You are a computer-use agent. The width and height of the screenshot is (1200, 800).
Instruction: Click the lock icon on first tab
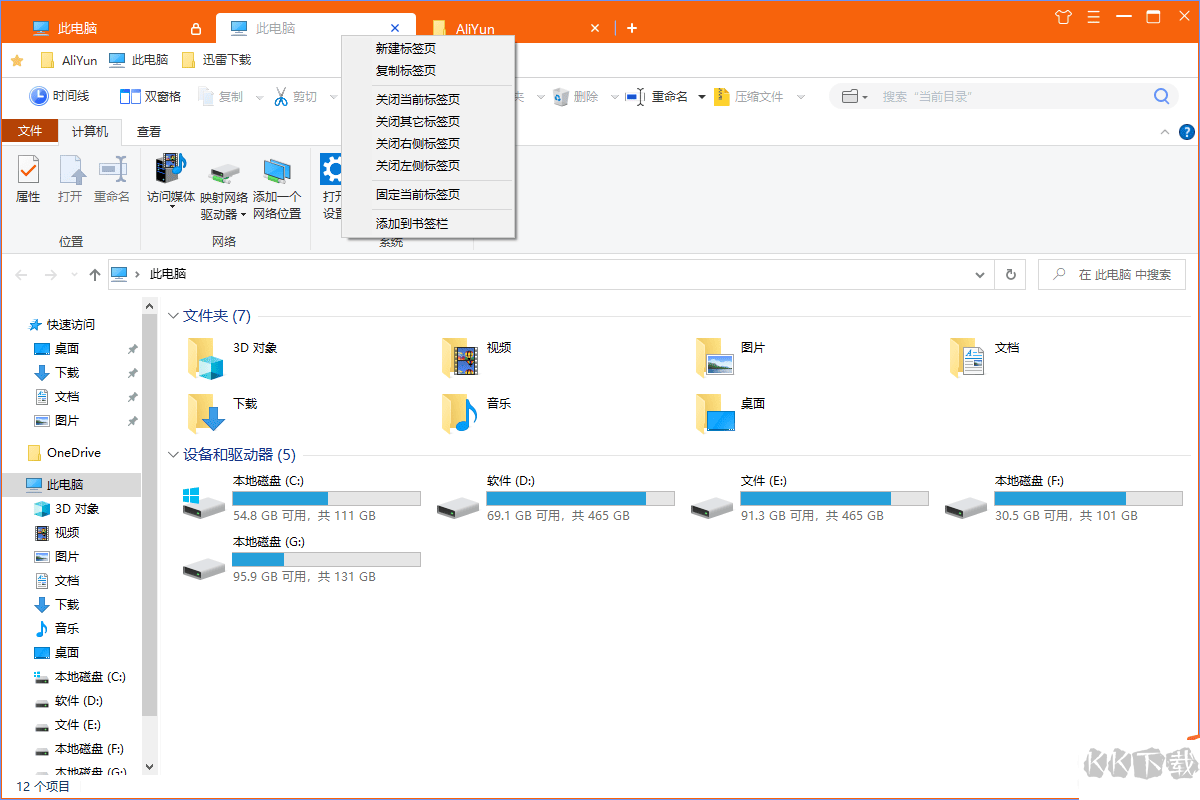point(196,29)
